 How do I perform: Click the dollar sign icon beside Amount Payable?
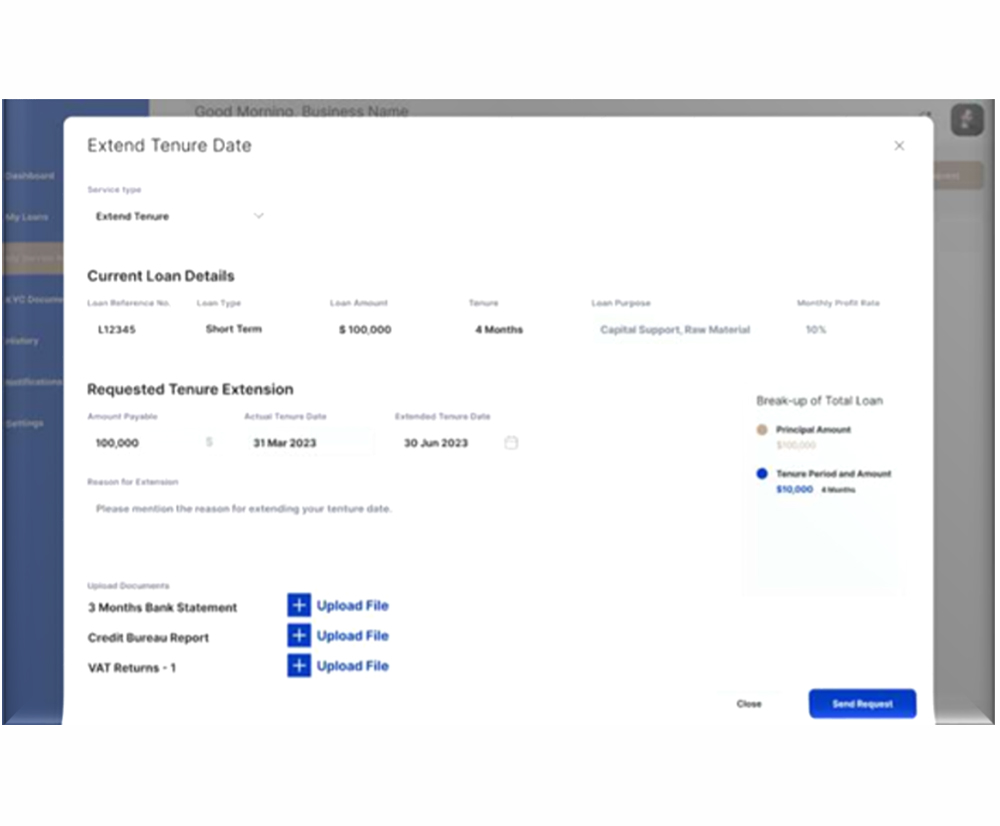pyautogui.click(x=209, y=442)
